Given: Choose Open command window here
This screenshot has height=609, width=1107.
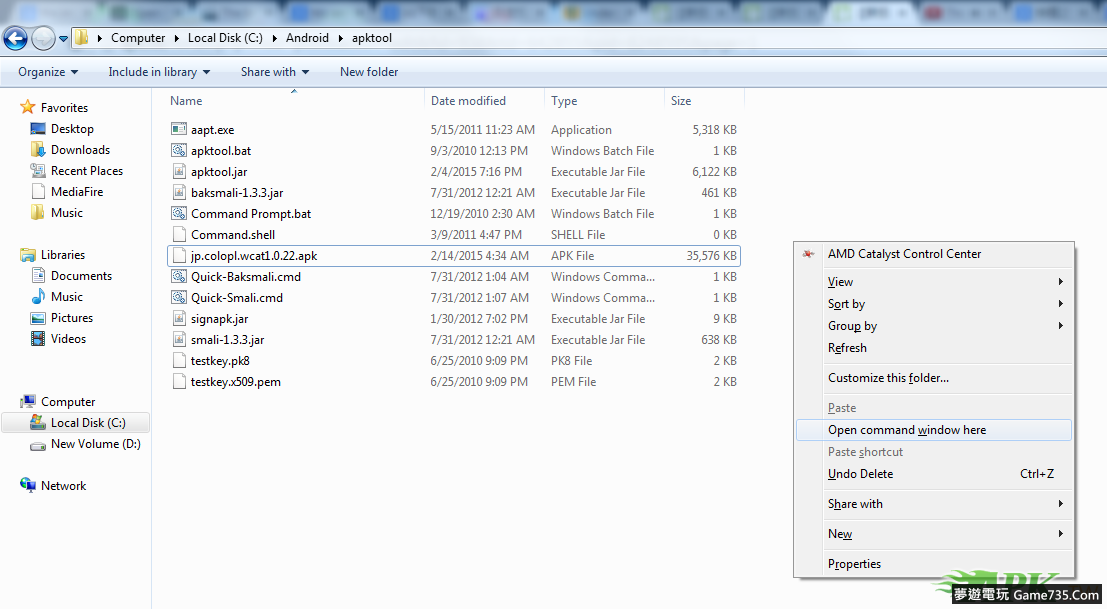Looking at the screenshot, I should tap(906, 430).
